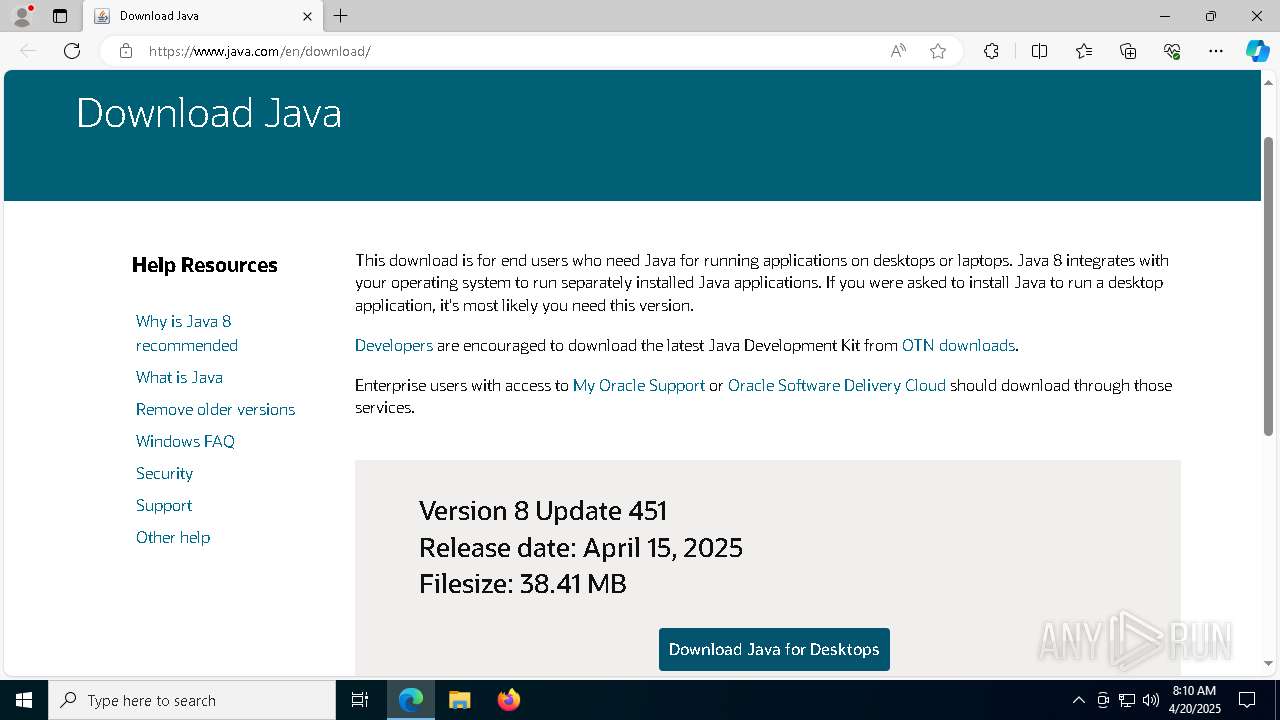Open the taskbar clock and date
1280x720 pixels.
pyautogui.click(x=1194, y=700)
